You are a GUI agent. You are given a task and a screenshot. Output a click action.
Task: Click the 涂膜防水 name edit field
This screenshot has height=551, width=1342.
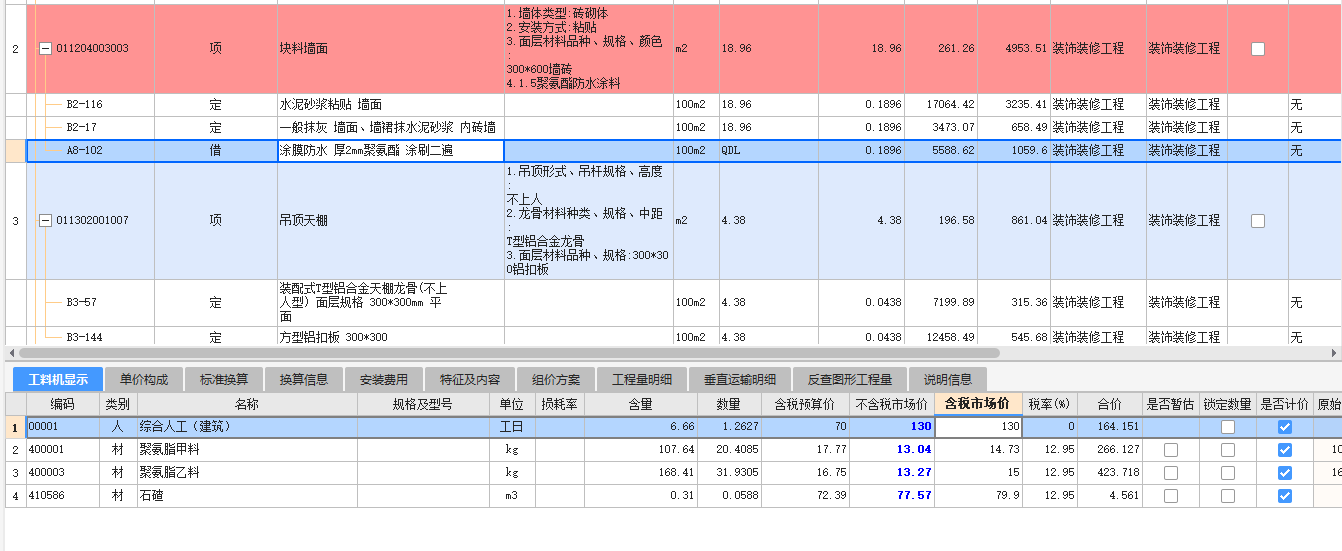click(391, 150)
